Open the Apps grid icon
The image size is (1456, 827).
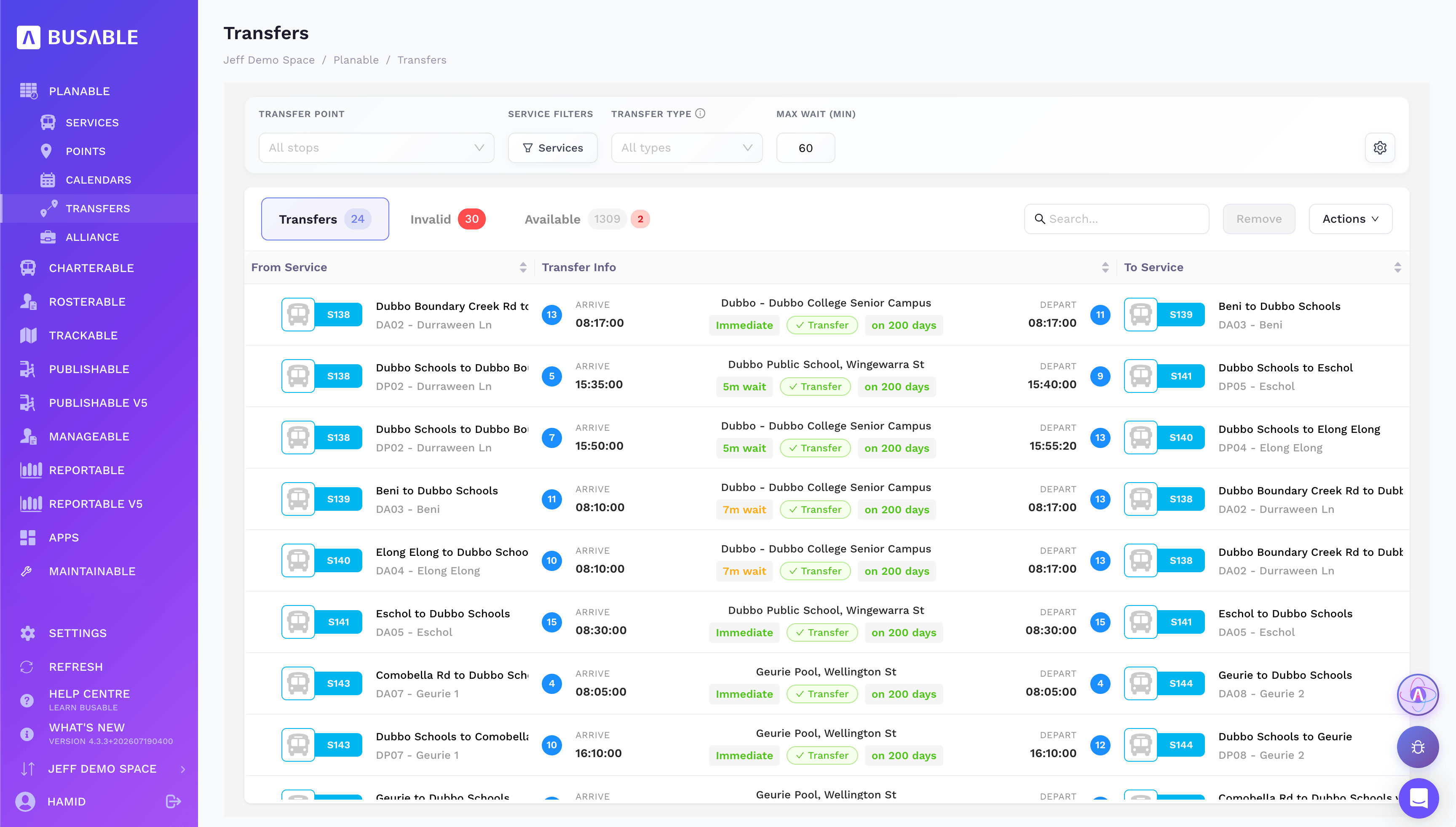click(x=28, y=538)
